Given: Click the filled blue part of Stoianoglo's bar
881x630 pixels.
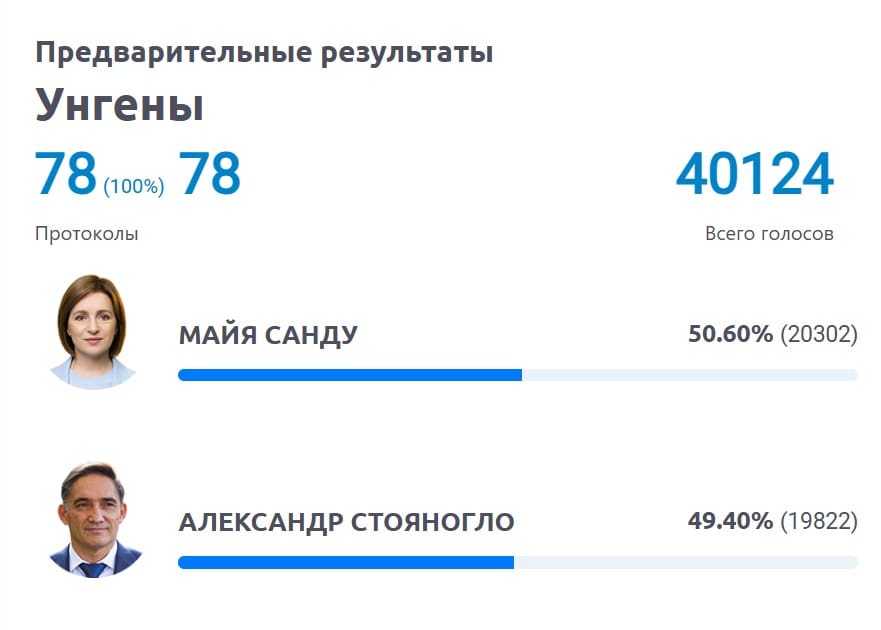Looking at the screenshot, I should pyautogui.click(x=345, y=563).
